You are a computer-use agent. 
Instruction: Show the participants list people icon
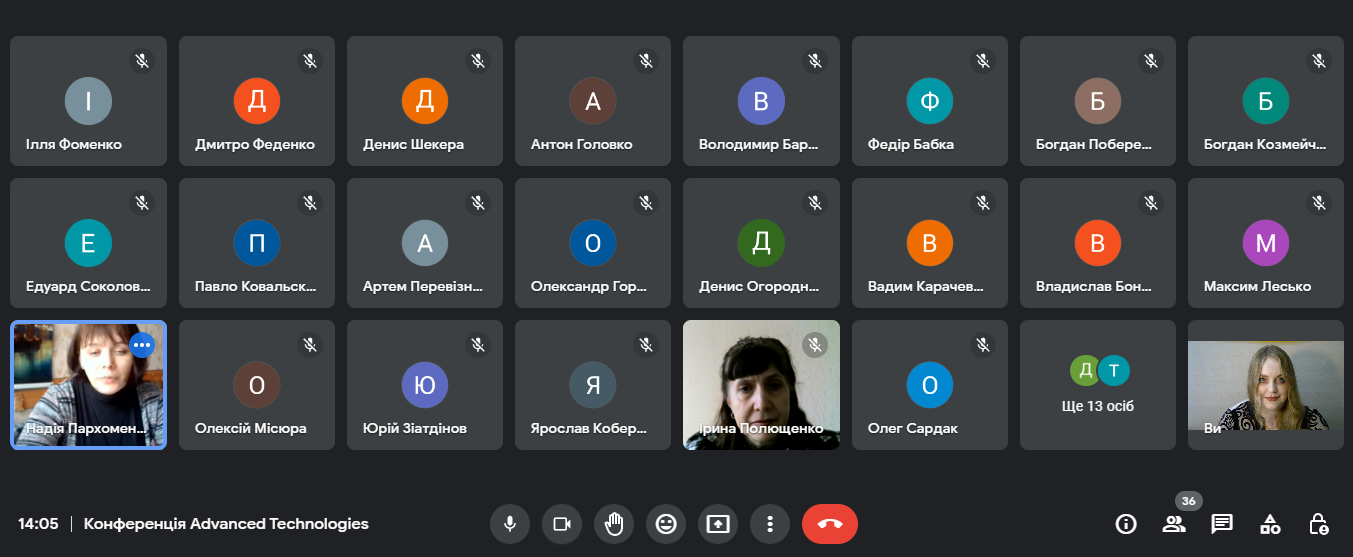tap(1174, 523)
